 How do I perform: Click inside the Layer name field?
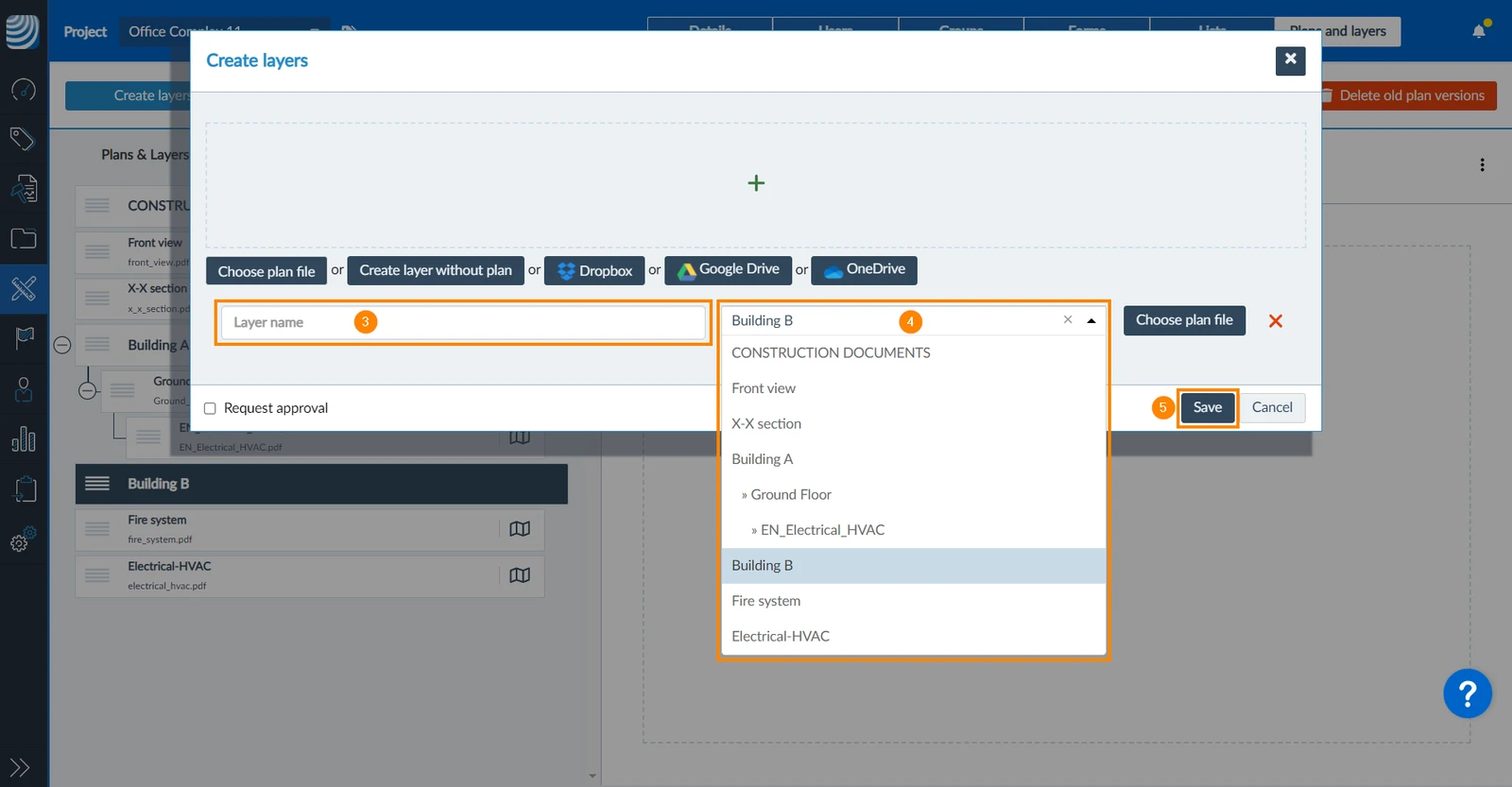tap(463, 322)
